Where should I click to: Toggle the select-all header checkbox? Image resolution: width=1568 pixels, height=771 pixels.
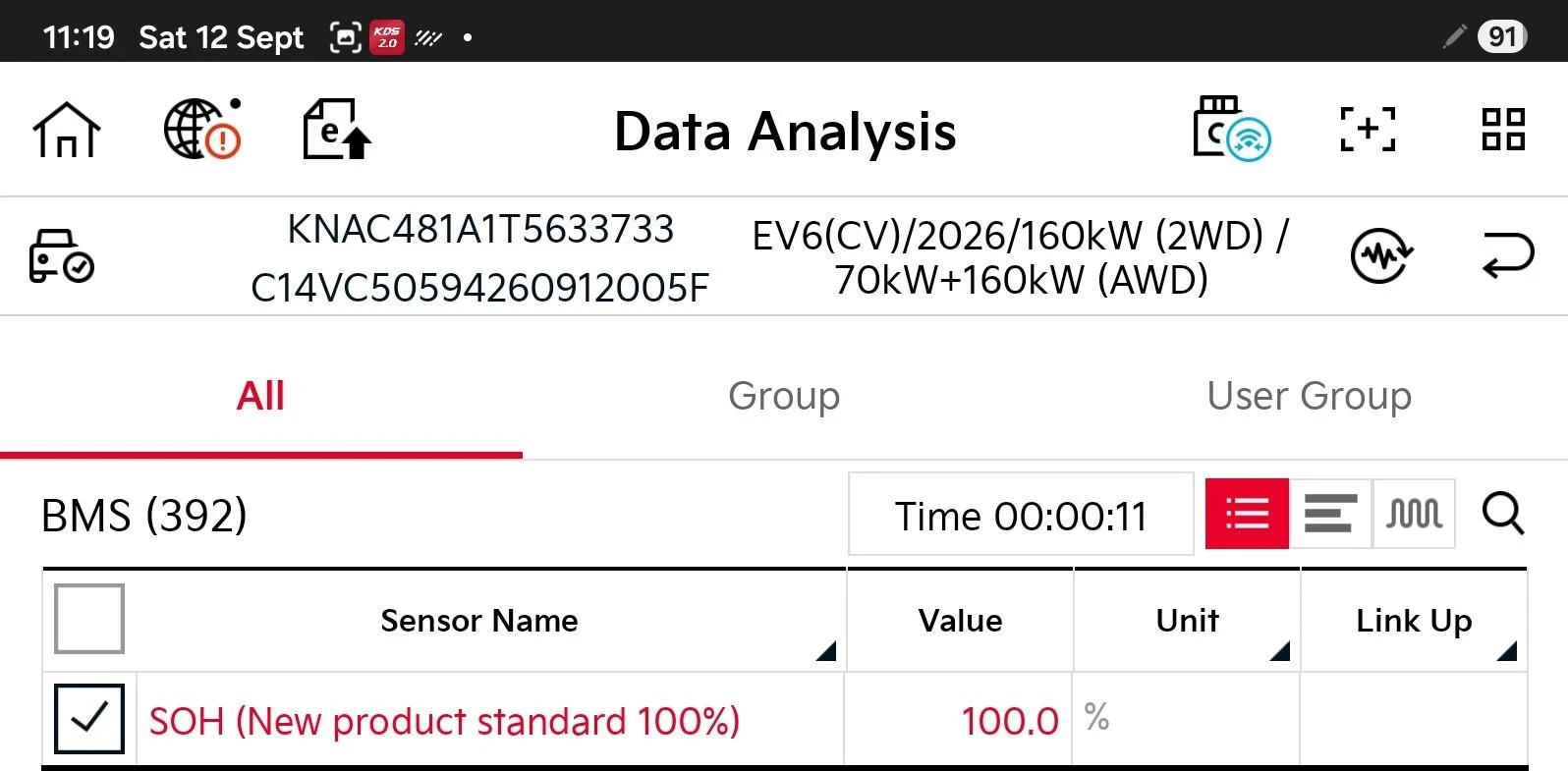pyautogui.click(x=89, y=619)
